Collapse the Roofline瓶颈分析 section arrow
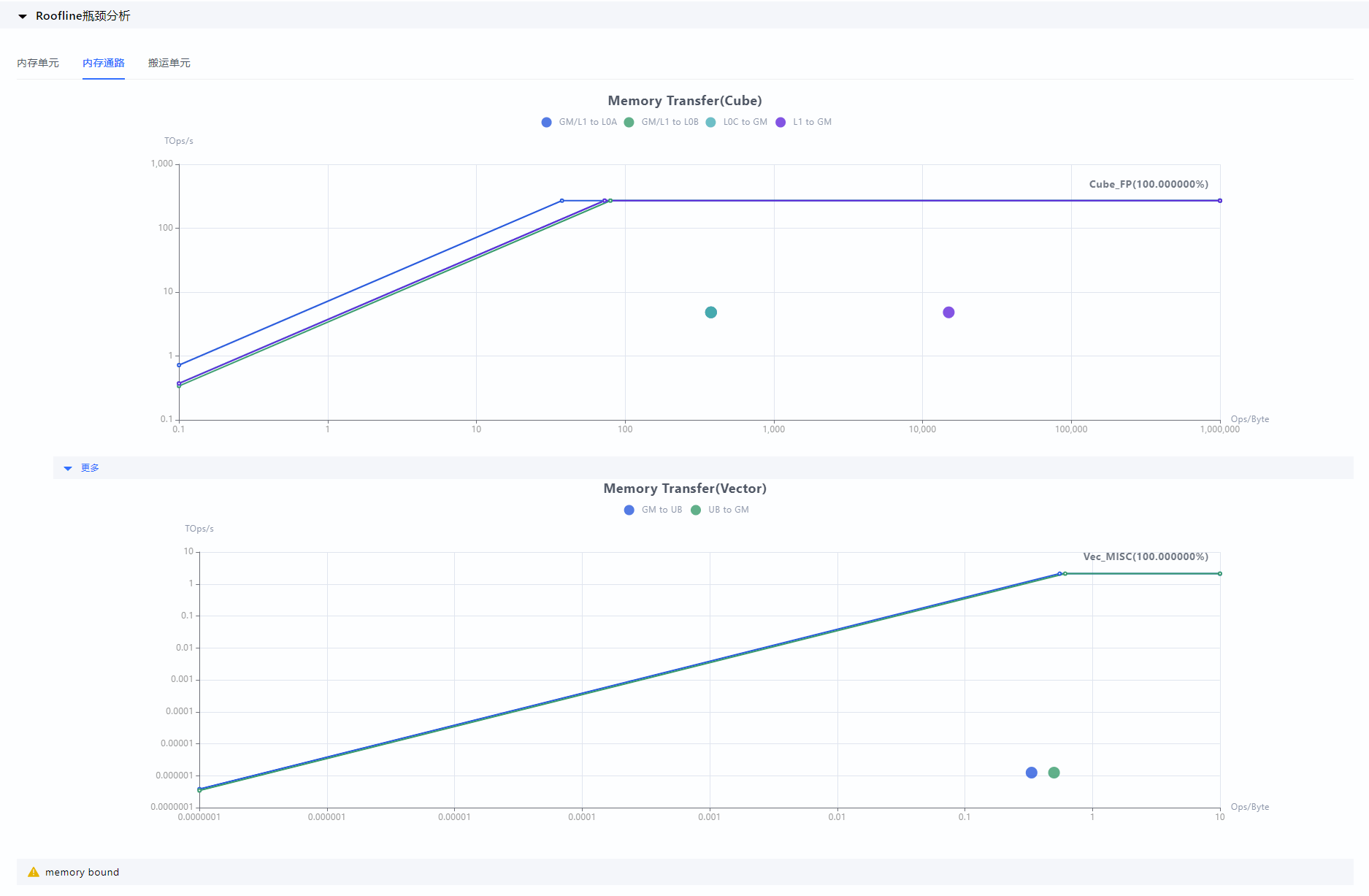Viewport: 1369px width, 896px height. pyautogui.click(x=23, y=16)
